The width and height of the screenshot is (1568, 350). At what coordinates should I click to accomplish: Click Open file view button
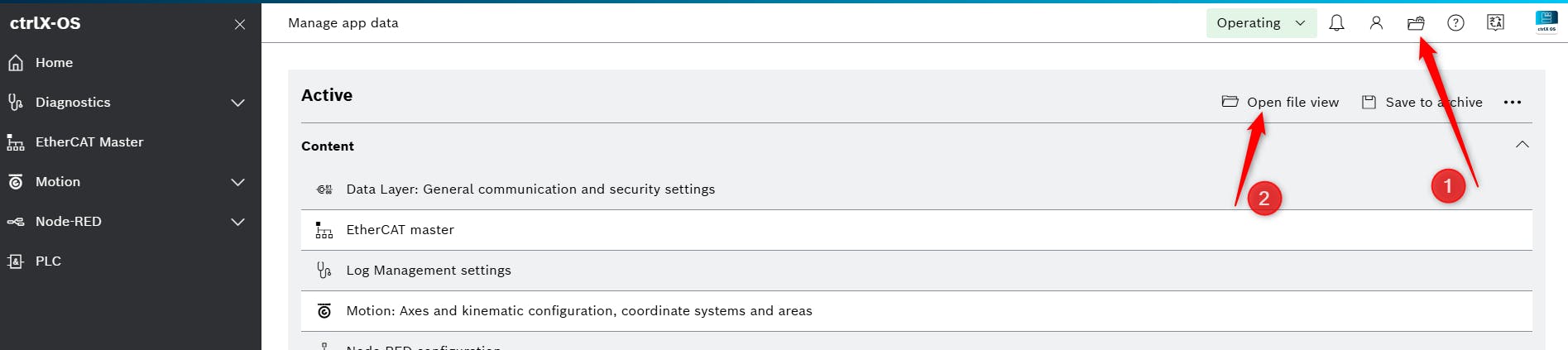pos(1281,102)
